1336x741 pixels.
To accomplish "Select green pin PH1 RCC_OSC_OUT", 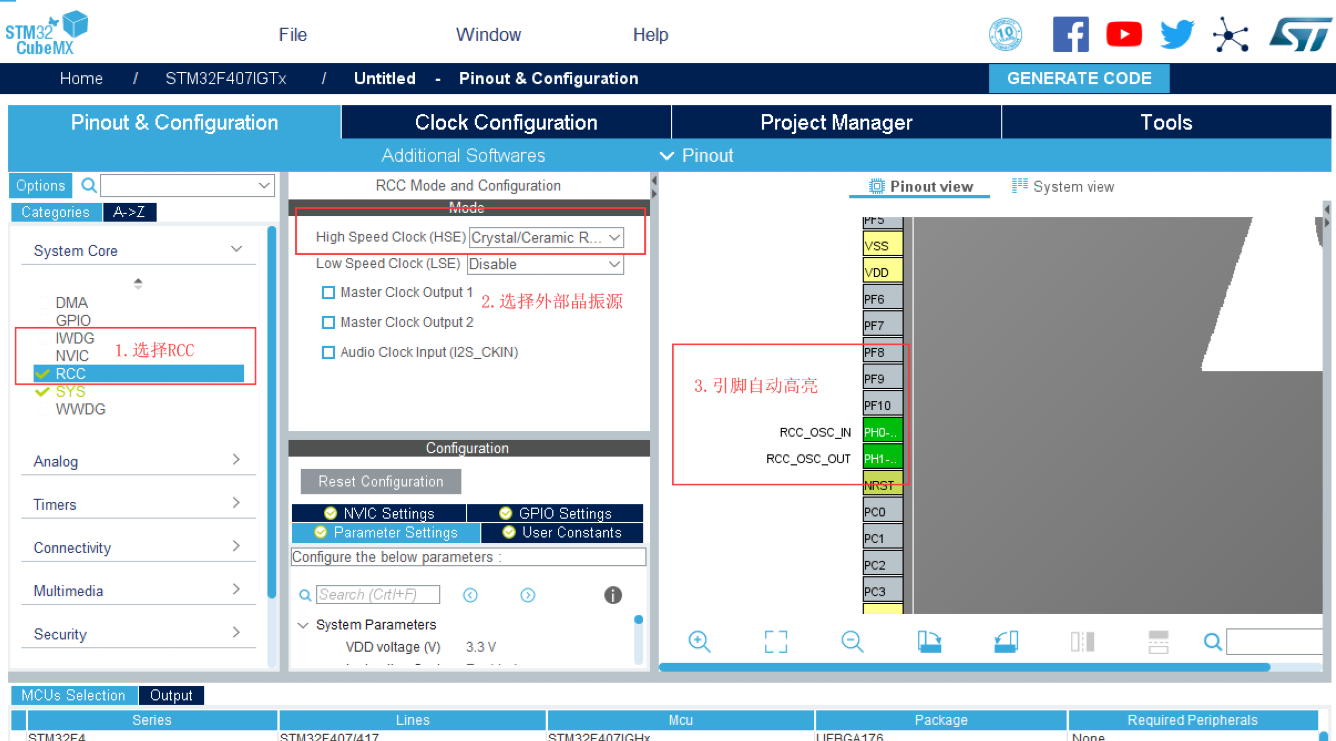I will [883, 458].
